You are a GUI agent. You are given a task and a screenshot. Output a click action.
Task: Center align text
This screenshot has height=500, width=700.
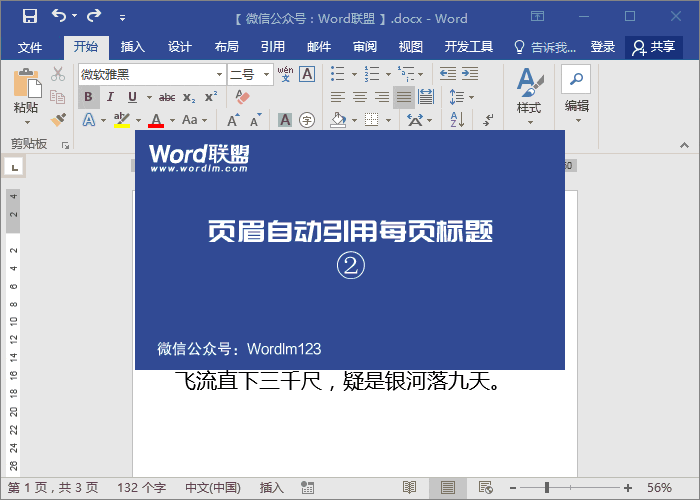pyautogui.click(x=360, y=97)
